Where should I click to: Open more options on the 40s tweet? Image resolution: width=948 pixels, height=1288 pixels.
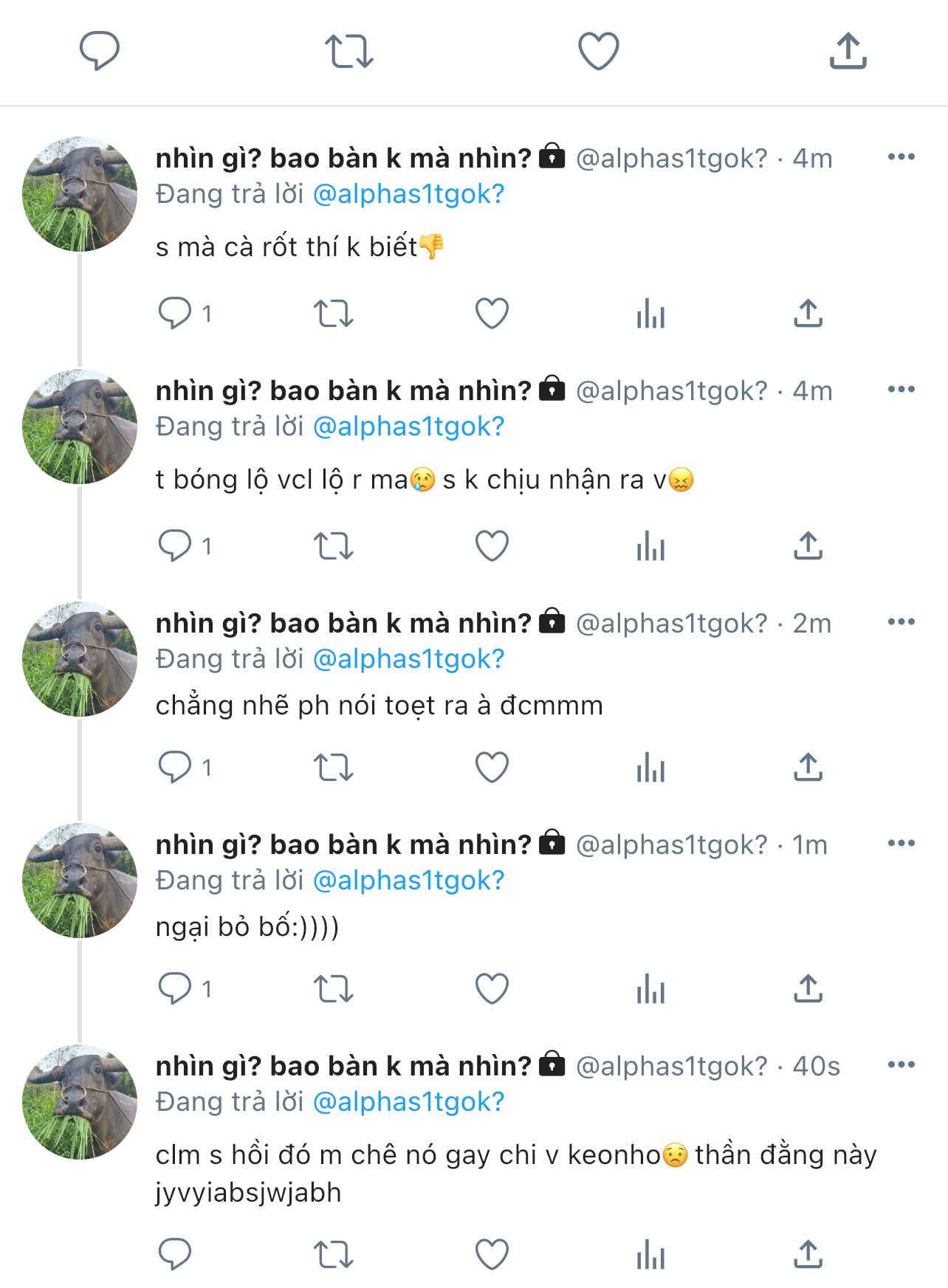pyautogui.click(x=901, y=1065)
